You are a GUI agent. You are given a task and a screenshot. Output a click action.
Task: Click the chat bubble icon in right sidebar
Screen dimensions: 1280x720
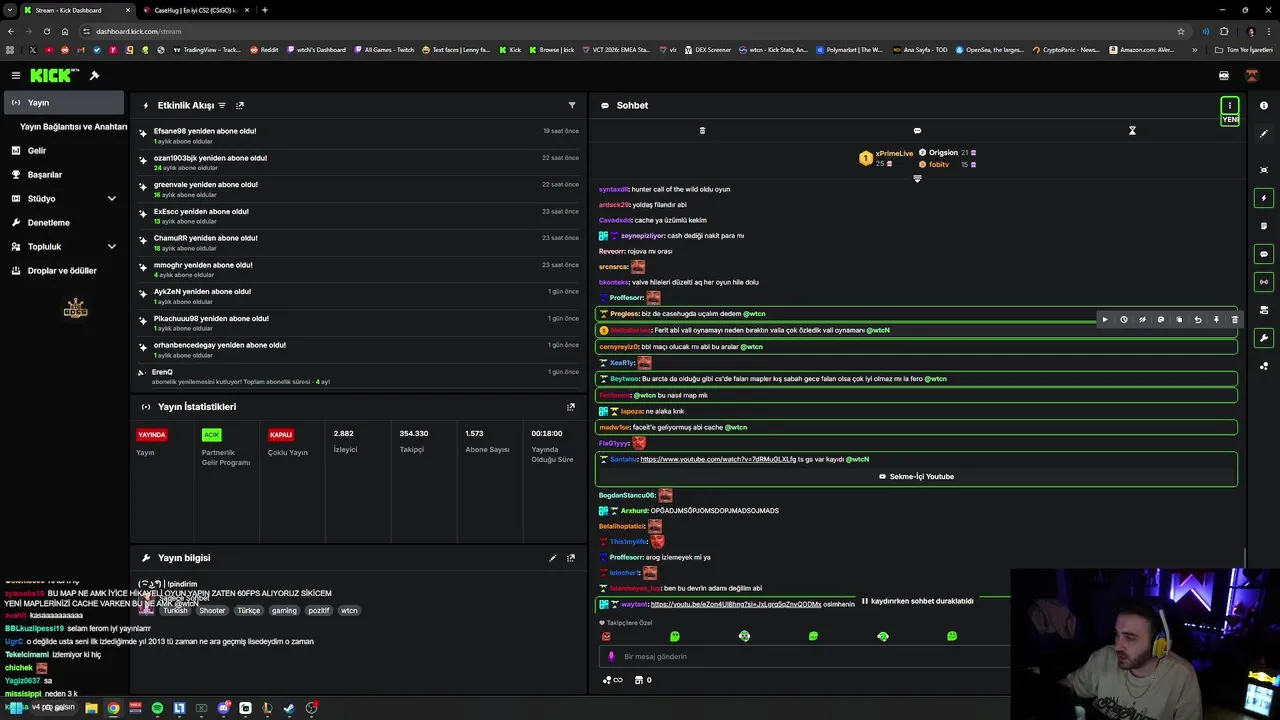tap(1264, 254)
